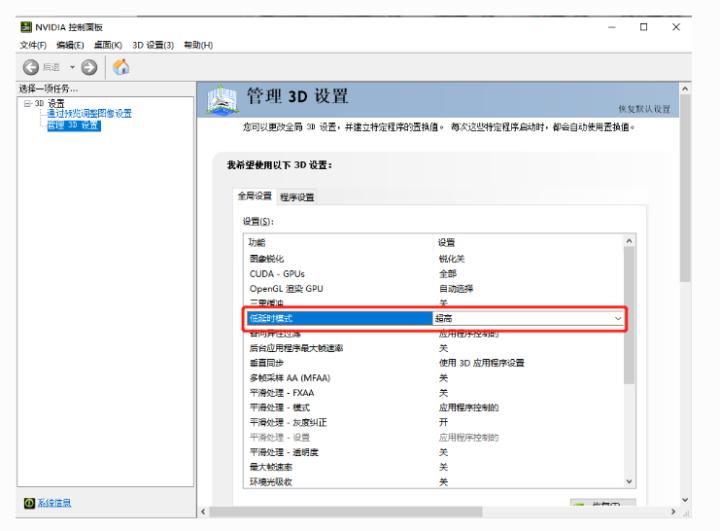Click the 功能 column header
This screenshot has height=531, width=720.
pos(257,243)
